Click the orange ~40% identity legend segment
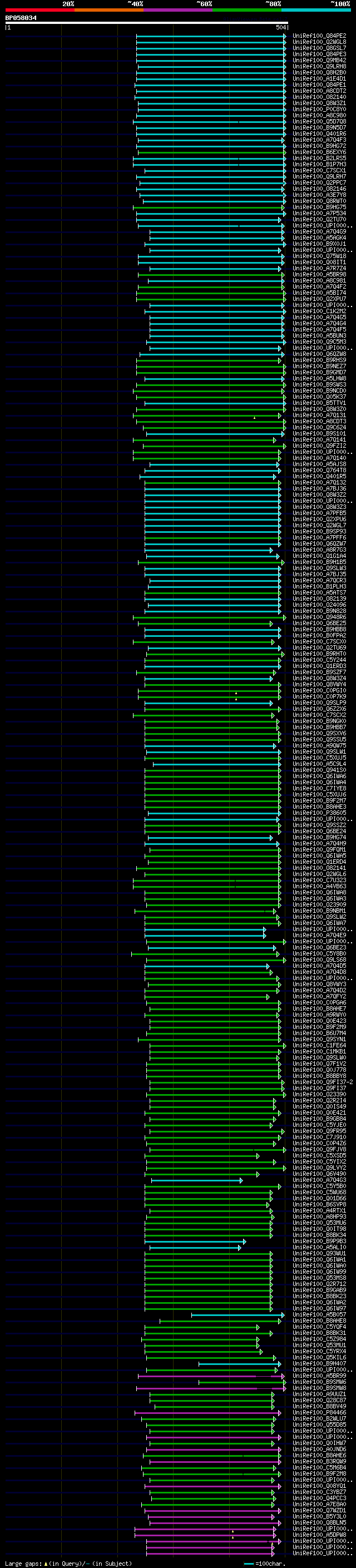The width and height of the screenshot is (356, 1568). click(109, 11)
